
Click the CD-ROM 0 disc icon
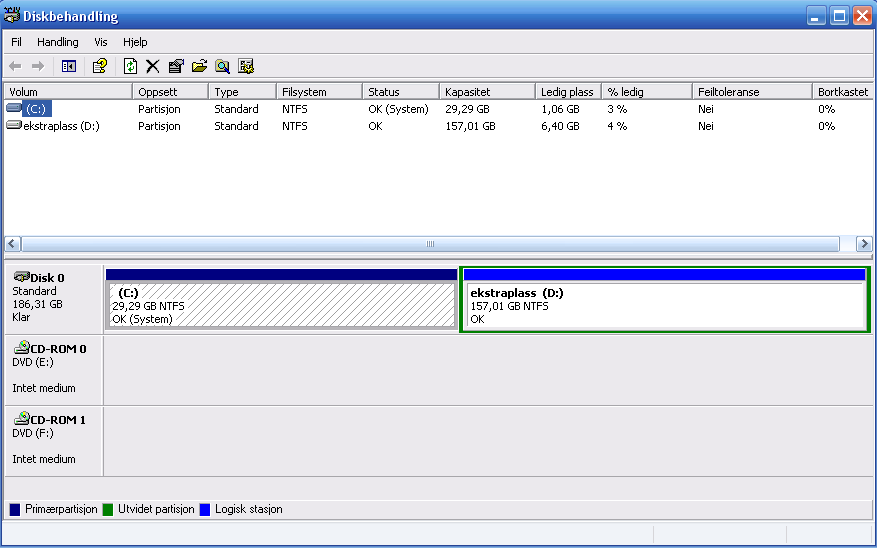[21, 348]
